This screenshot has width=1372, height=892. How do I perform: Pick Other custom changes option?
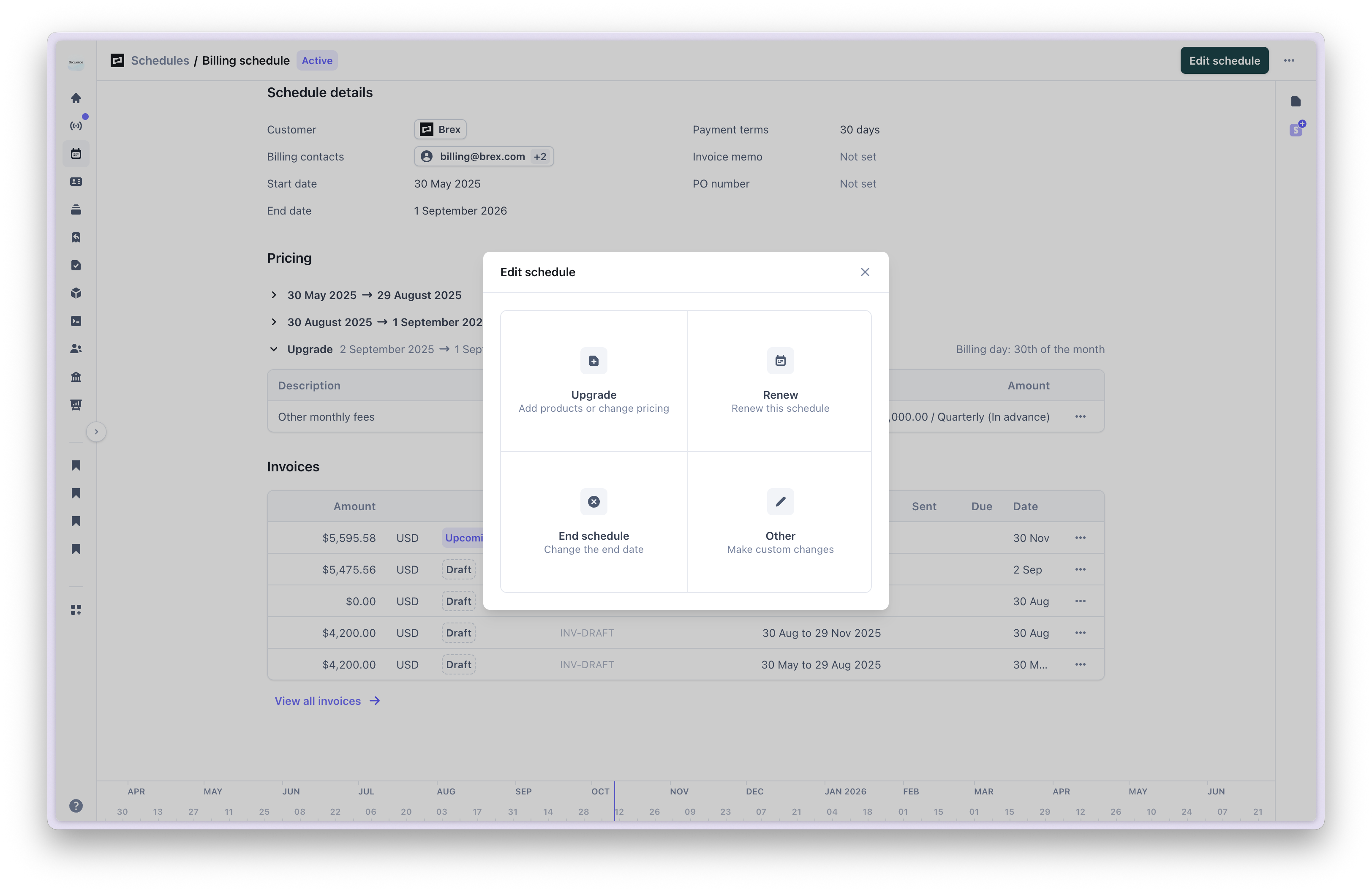tap(780, 522)
